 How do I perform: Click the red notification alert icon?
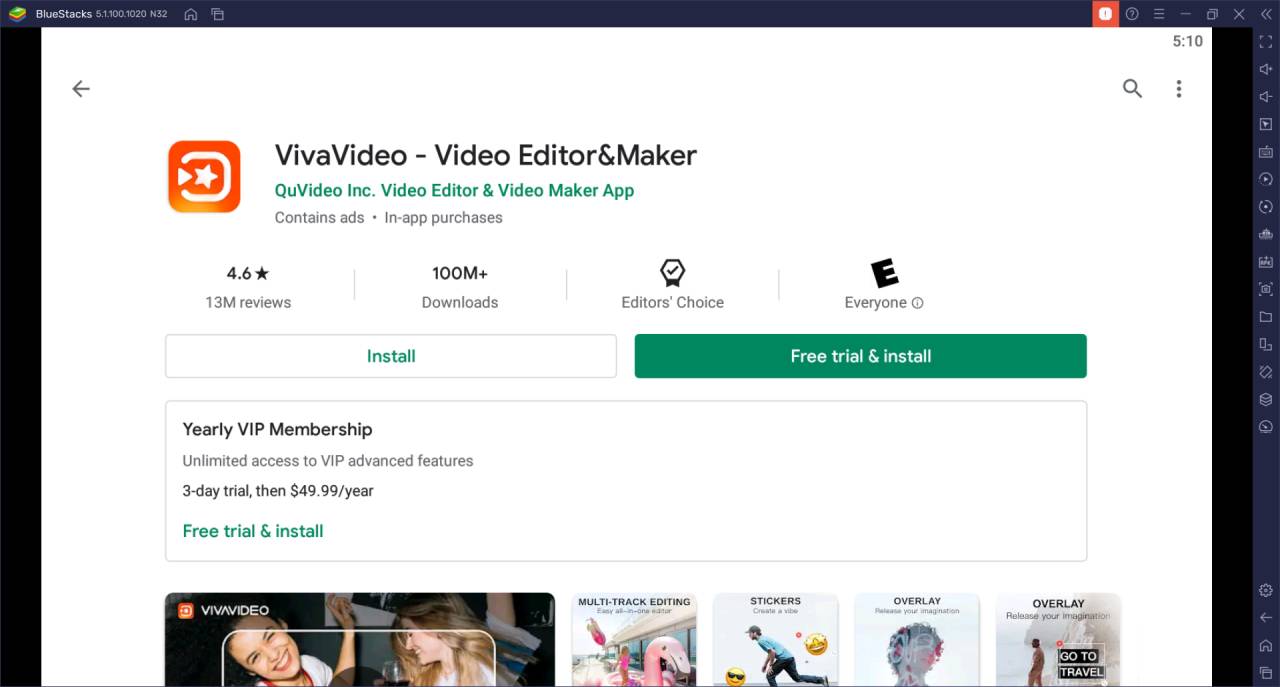pos(1105,14)
